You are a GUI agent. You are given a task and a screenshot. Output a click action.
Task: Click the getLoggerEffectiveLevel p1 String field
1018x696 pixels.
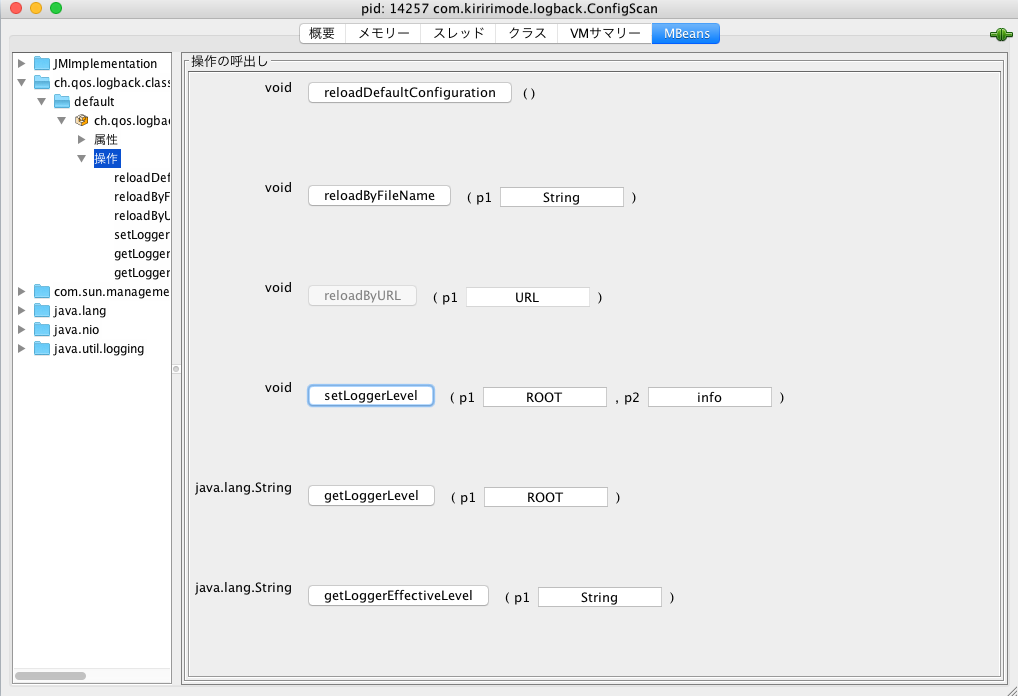(x=600, y=597)
